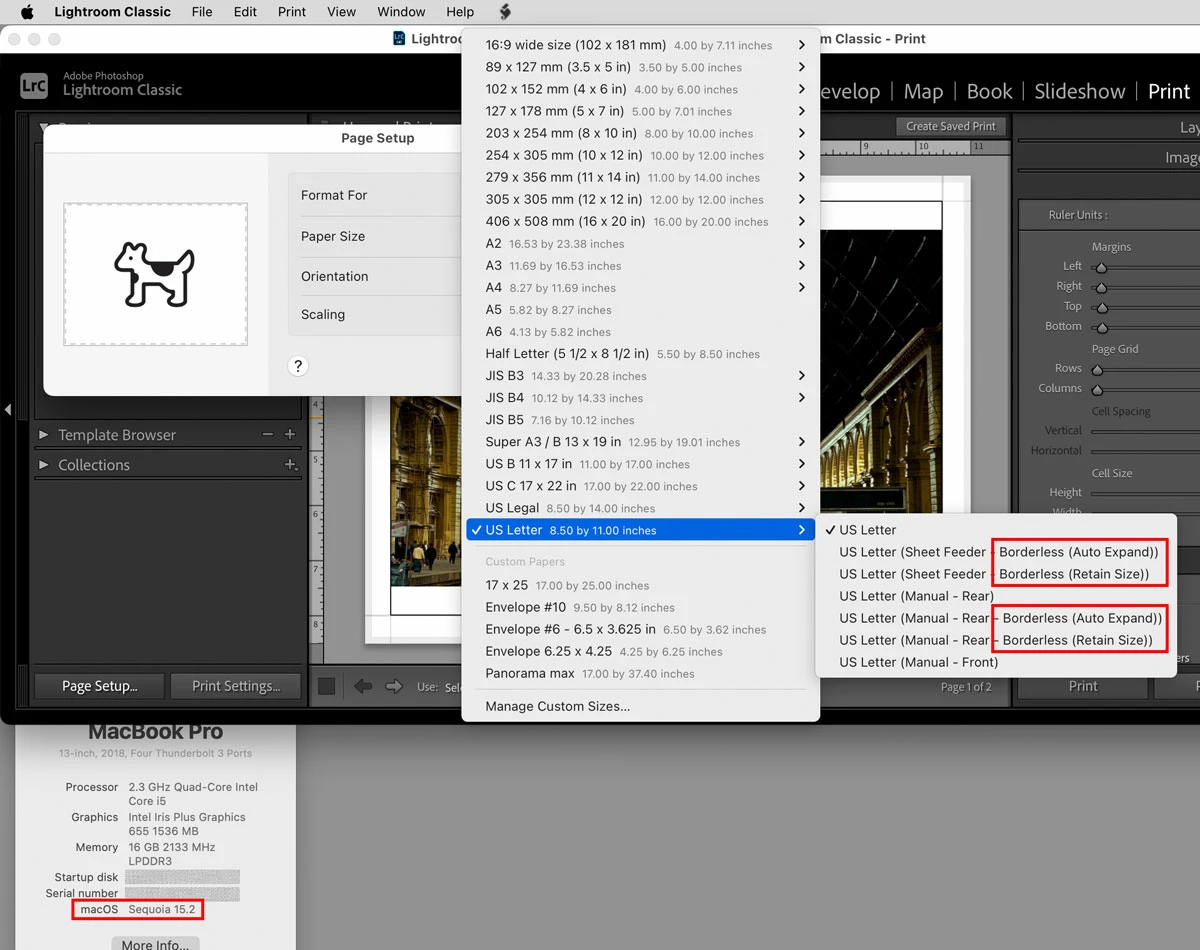Switch to the Map module
This screenshot has height=950, width=1200.
click(923, 91)
